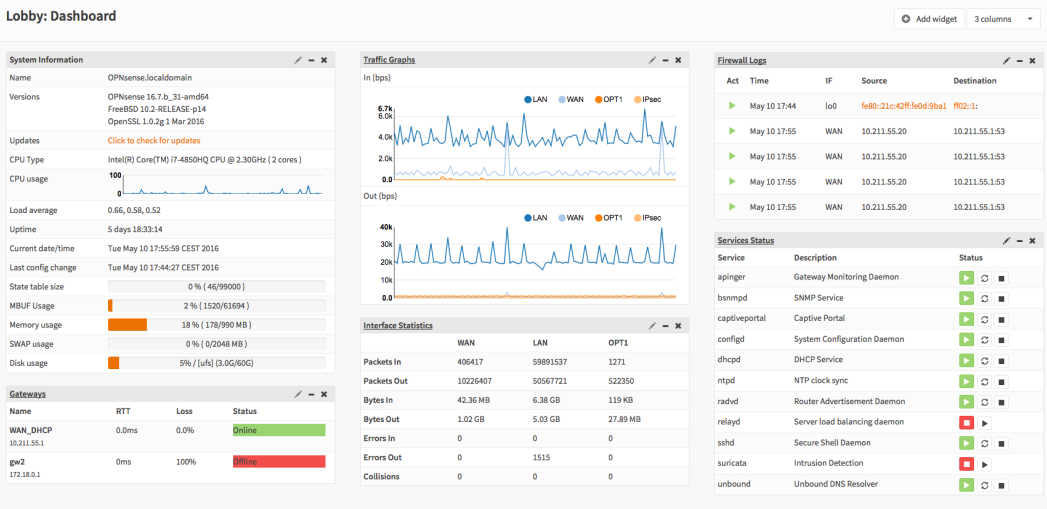
Task: Click the ff02::1: destination address
Action: pos(966,106)
